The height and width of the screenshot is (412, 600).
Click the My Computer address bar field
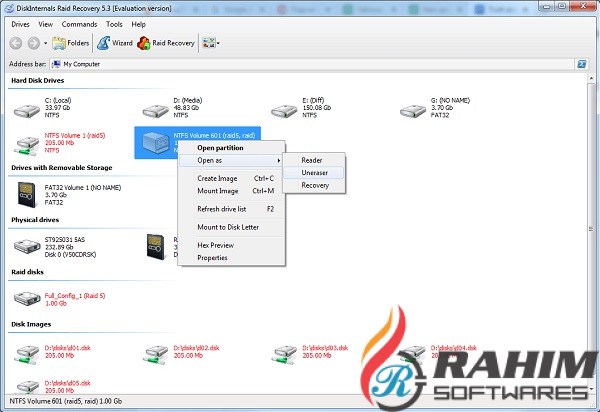tap(312, 64)
